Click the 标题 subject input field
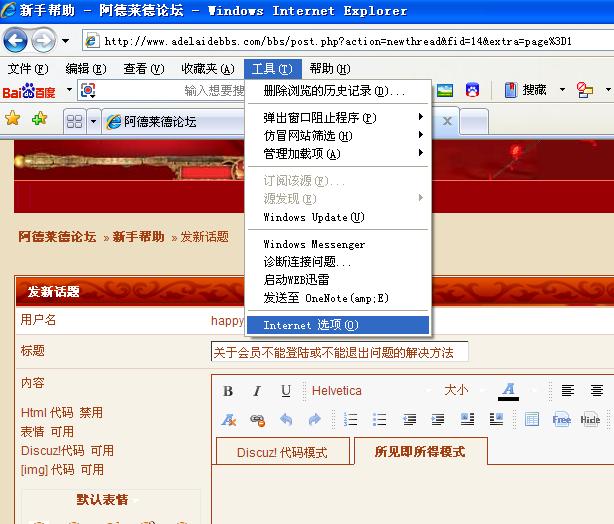This screenshot has width=614, height=524. (339, 352)
